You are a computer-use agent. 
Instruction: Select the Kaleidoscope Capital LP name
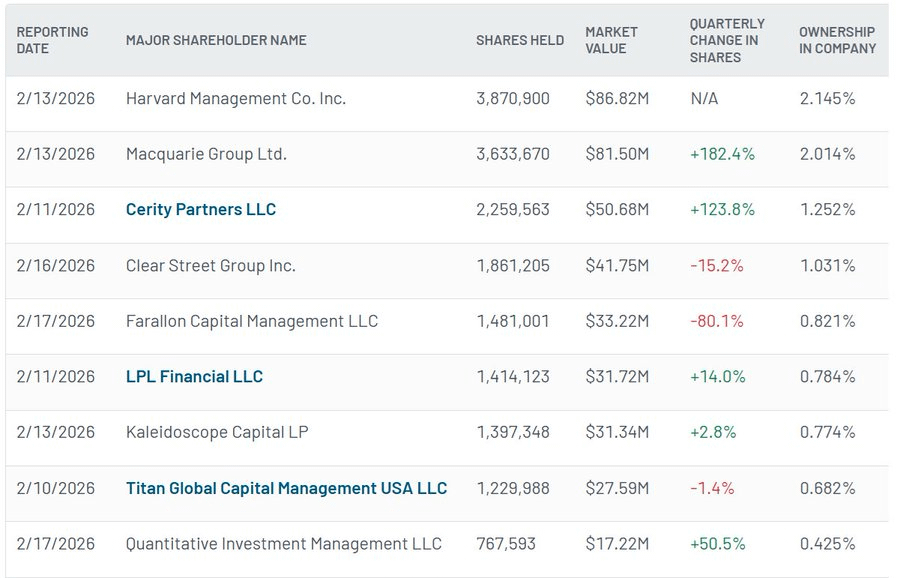[x=217, y=432]
